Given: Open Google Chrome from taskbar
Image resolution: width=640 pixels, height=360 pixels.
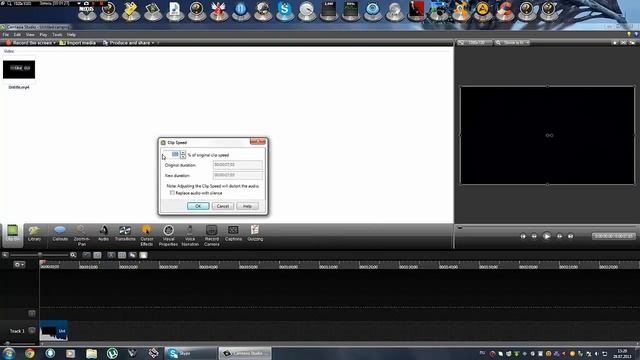Looking at the screenshot, I should [29, 353].
